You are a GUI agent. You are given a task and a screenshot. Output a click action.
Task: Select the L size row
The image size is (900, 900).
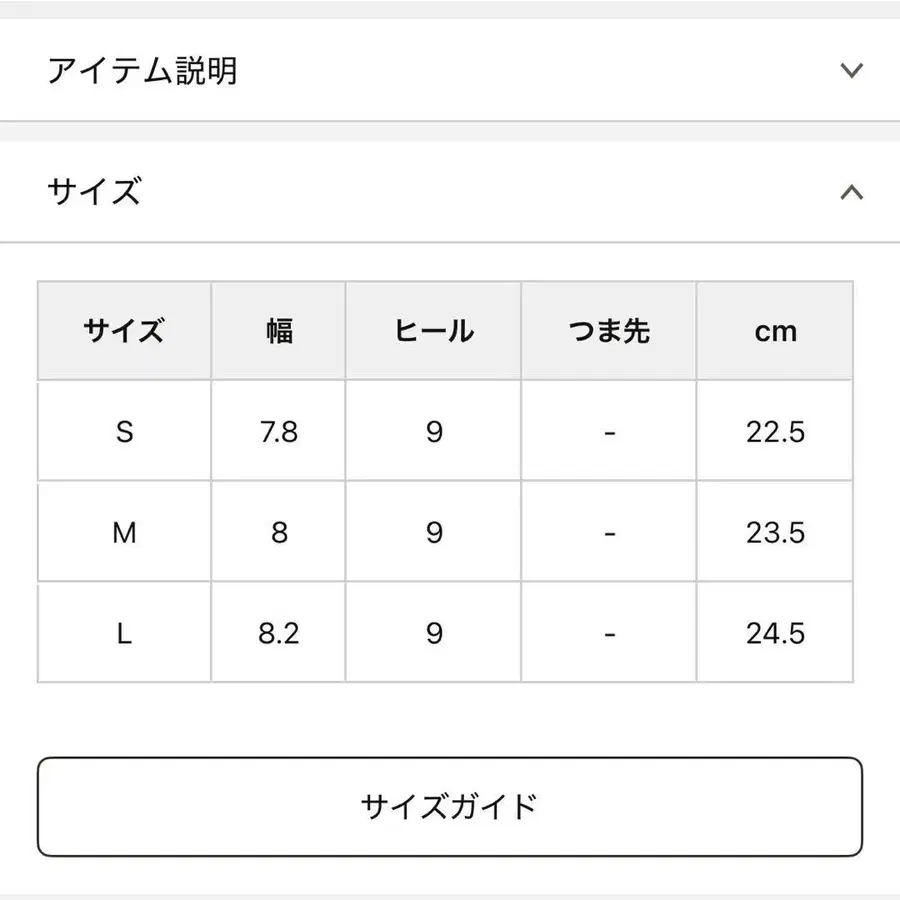124,631
